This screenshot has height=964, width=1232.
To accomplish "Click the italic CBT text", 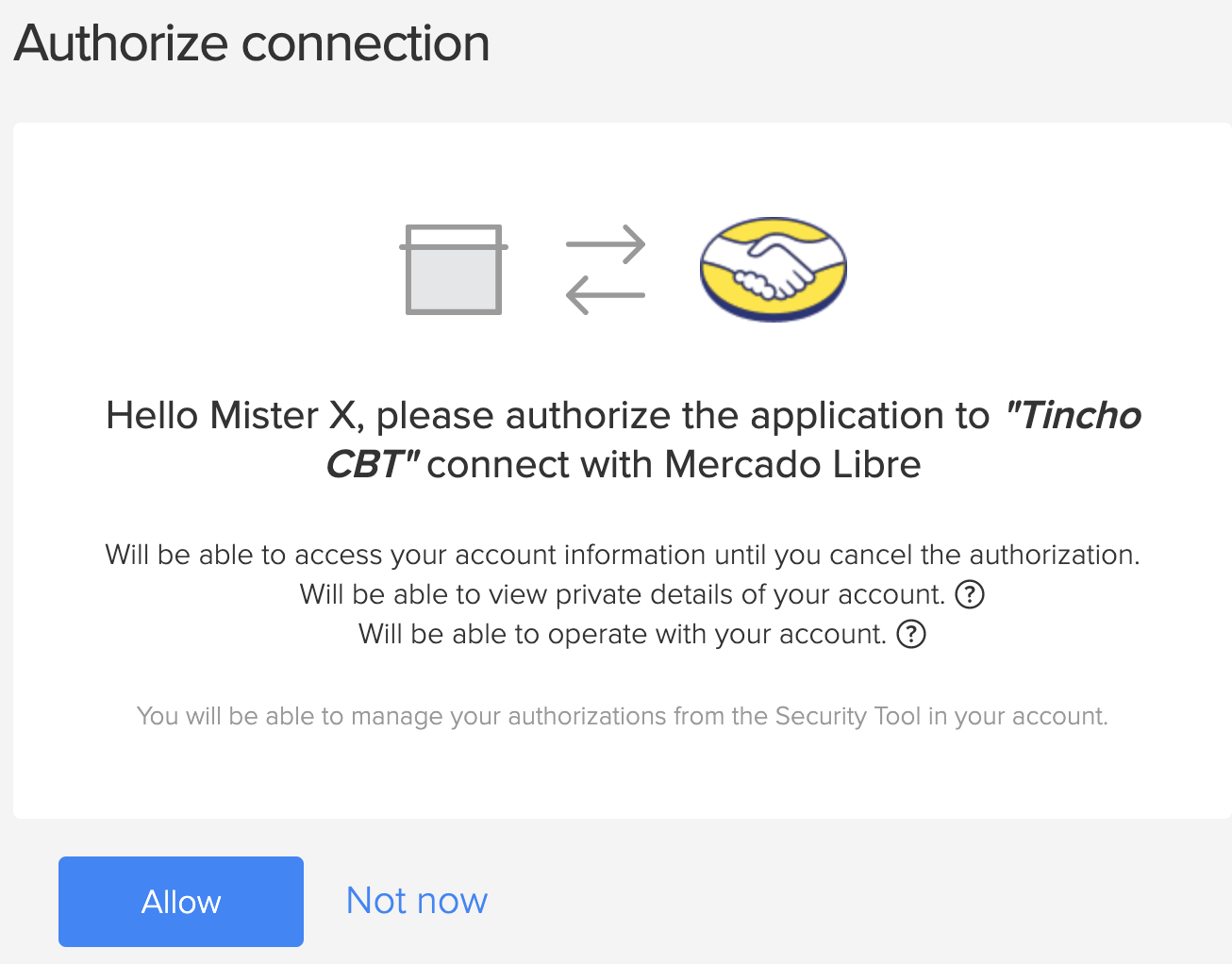I will pyautogui.click(x=373, y=465).
